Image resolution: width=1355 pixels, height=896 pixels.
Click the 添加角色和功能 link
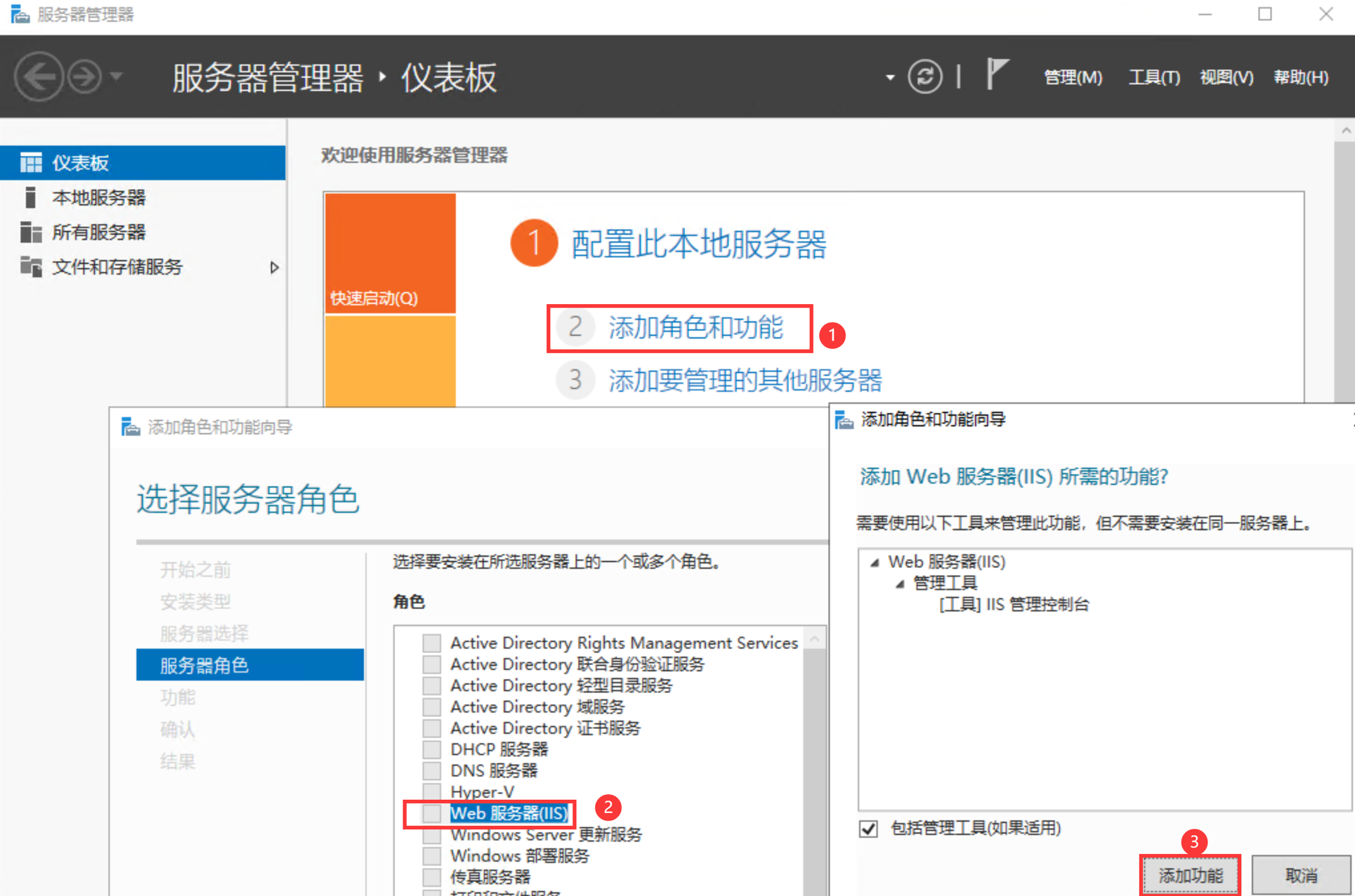point(695,327)
